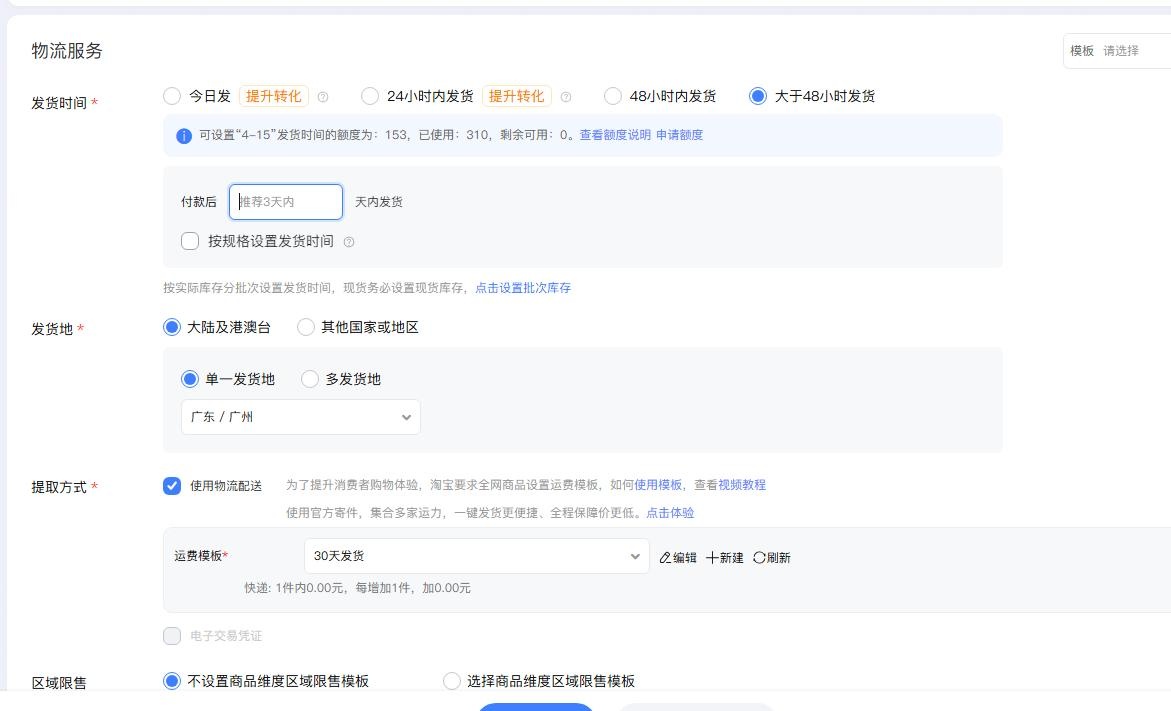Screen dimensions: 1171x711
Task: Focus the 付款后 days input field
Action: 286,202
